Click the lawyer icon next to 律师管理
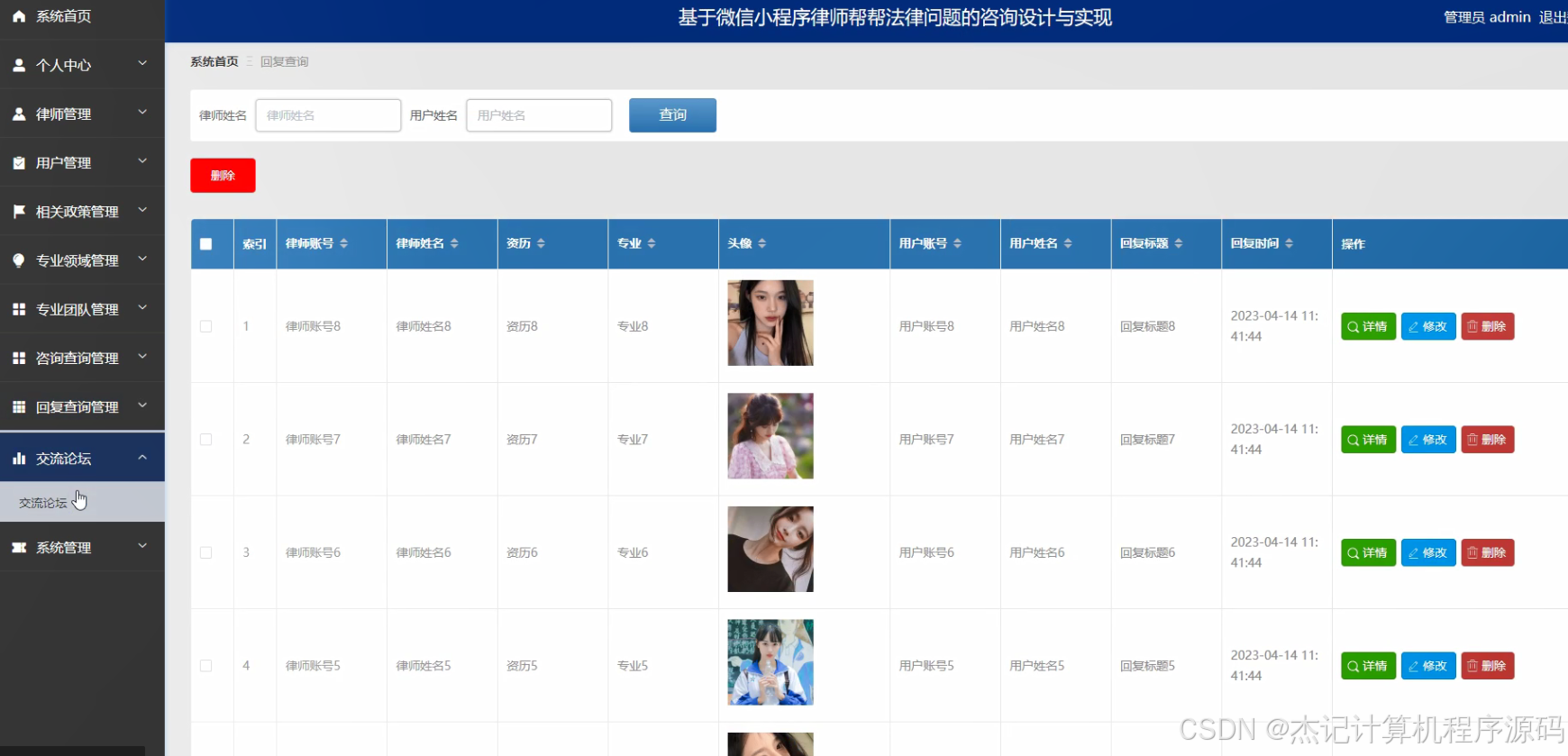This screenshot has height=756, width=1568. pyautogui.click(x=19, y=114)
